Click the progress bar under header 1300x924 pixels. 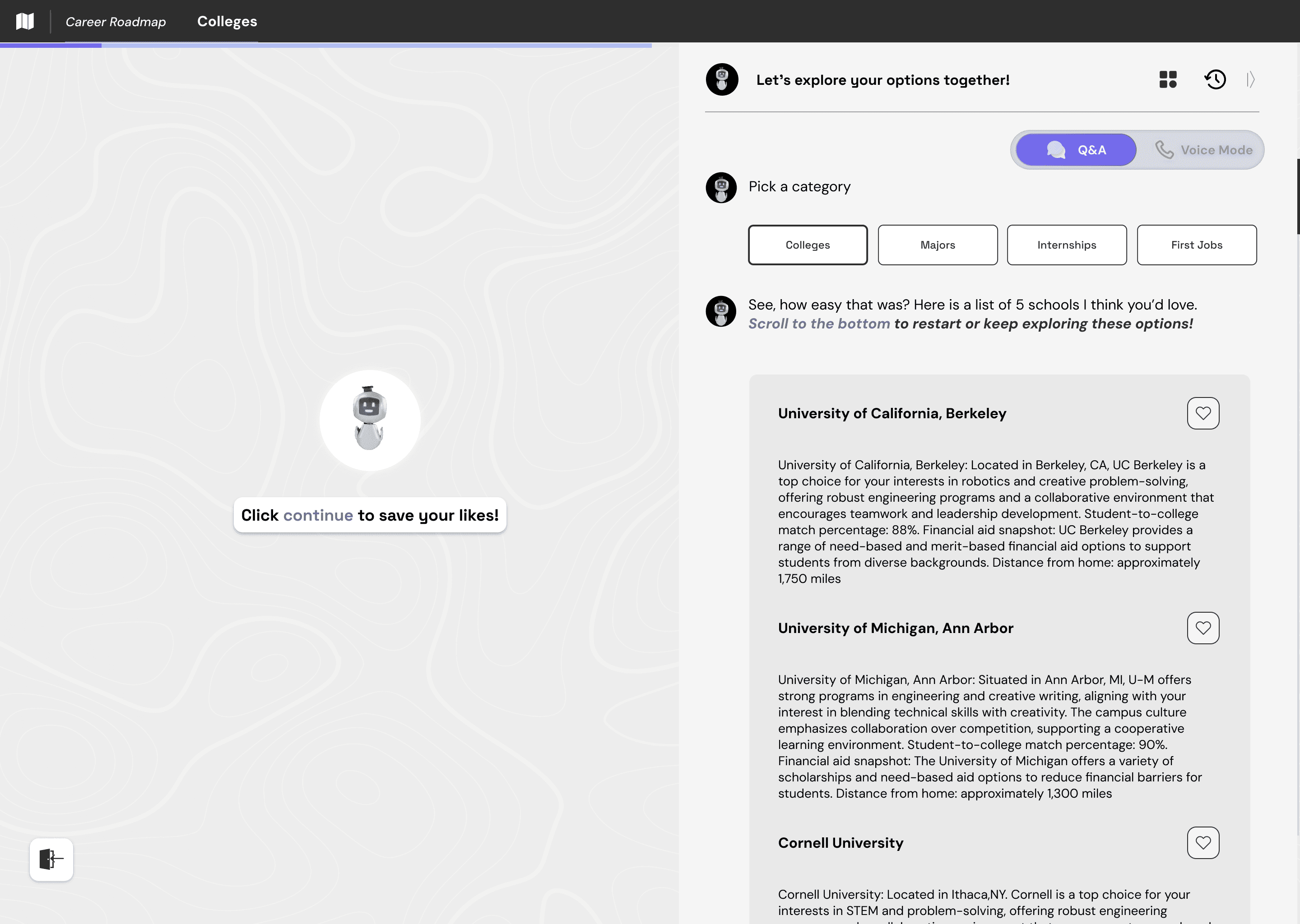[325, 45]
